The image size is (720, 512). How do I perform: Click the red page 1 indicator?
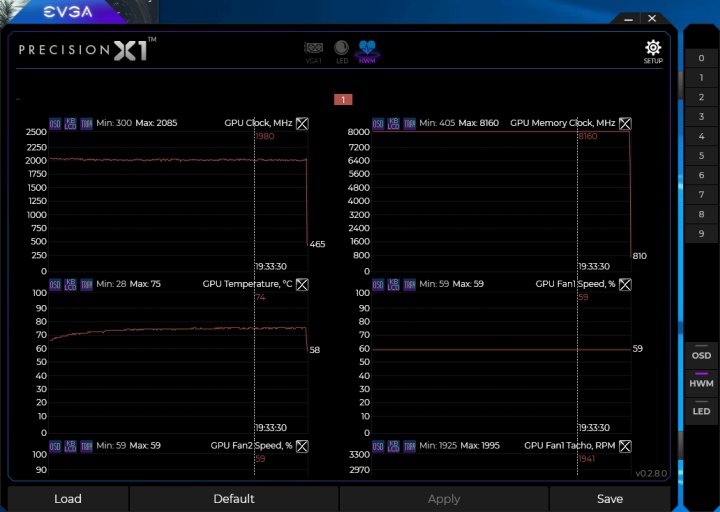[x=343, y=100]
